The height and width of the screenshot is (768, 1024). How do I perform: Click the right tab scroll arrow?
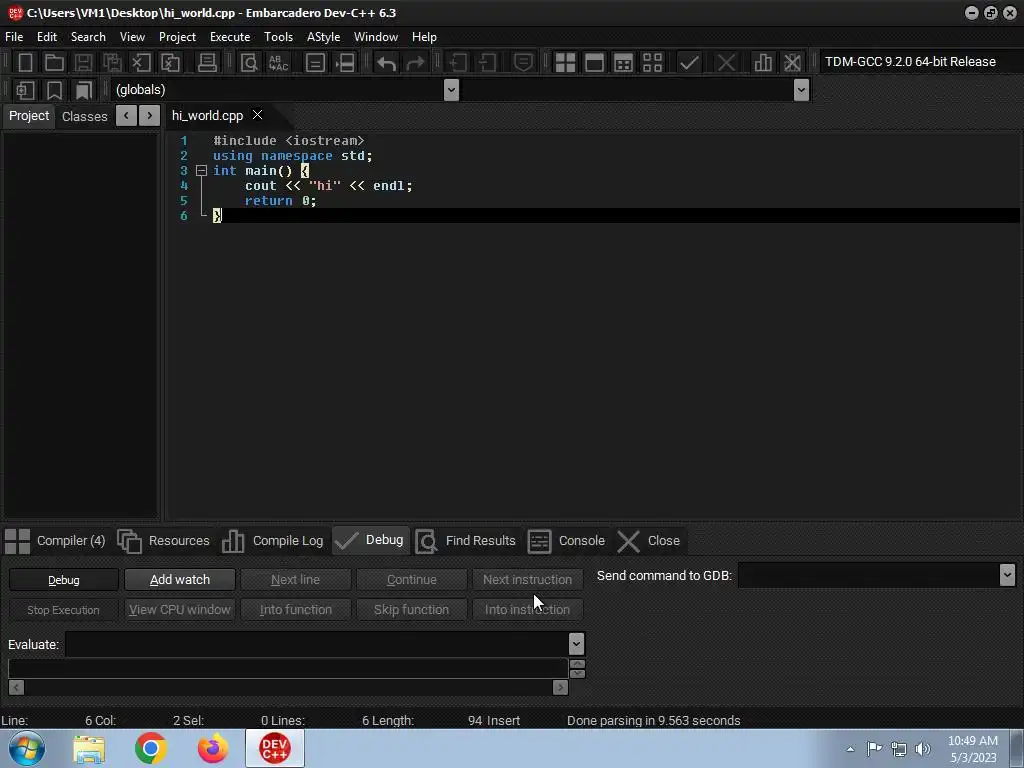150,116
